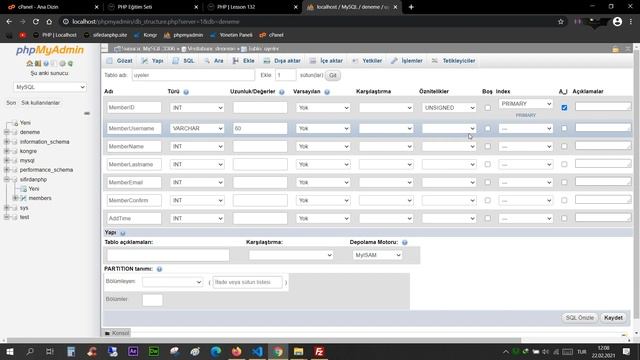The width and height of the screenshot is (640, 360).
Task: Click the phpMyAdmin home icon
Action: coord(29,64)
